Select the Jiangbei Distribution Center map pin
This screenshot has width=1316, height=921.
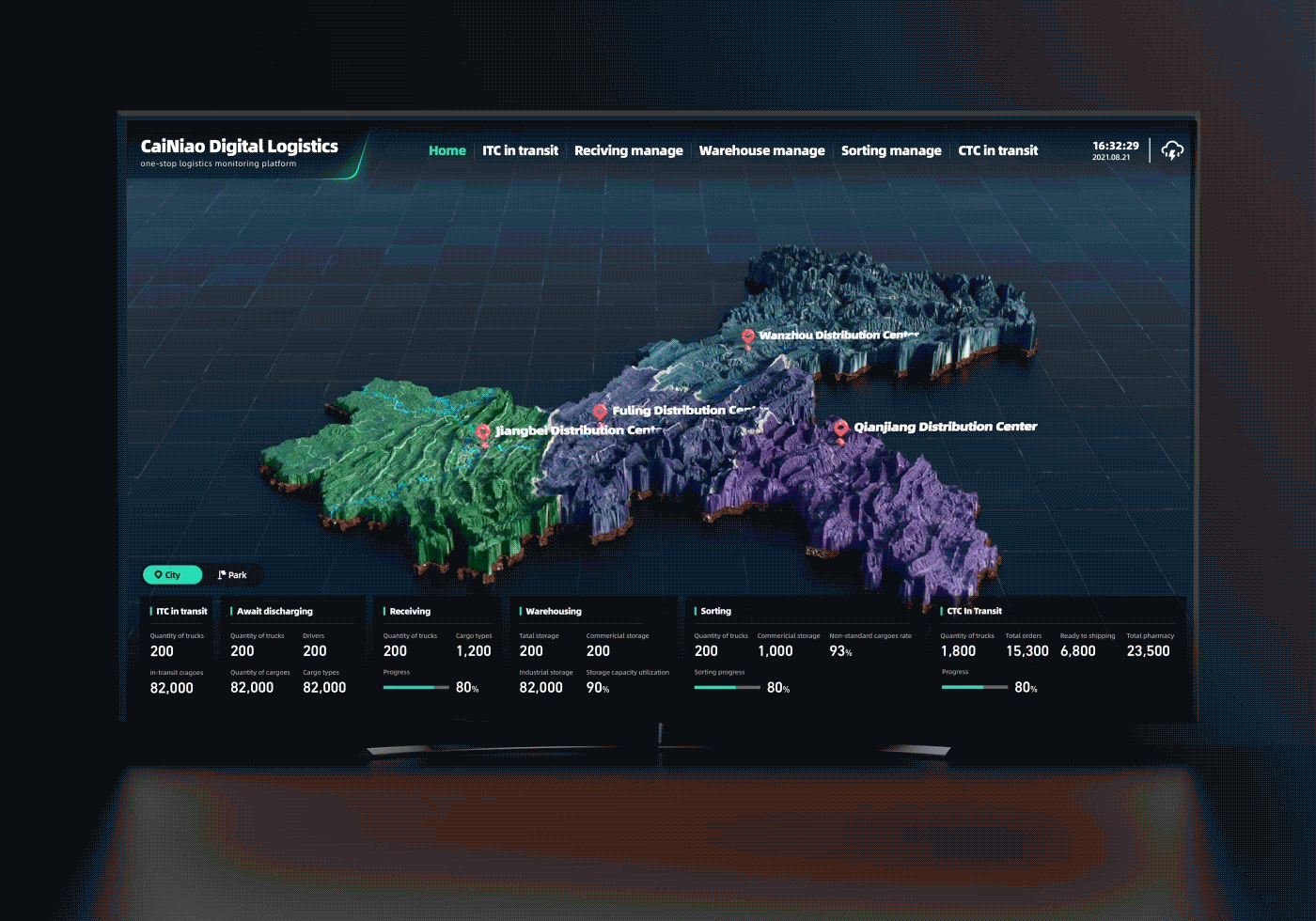click(x=483, y=433)
